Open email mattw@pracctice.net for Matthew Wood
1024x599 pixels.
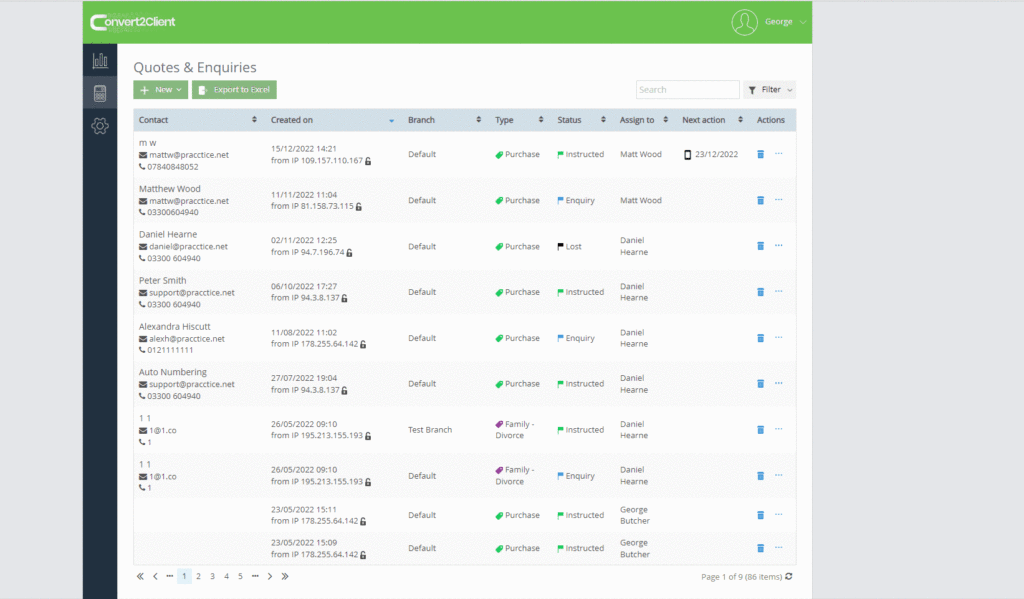click(189, 201)
